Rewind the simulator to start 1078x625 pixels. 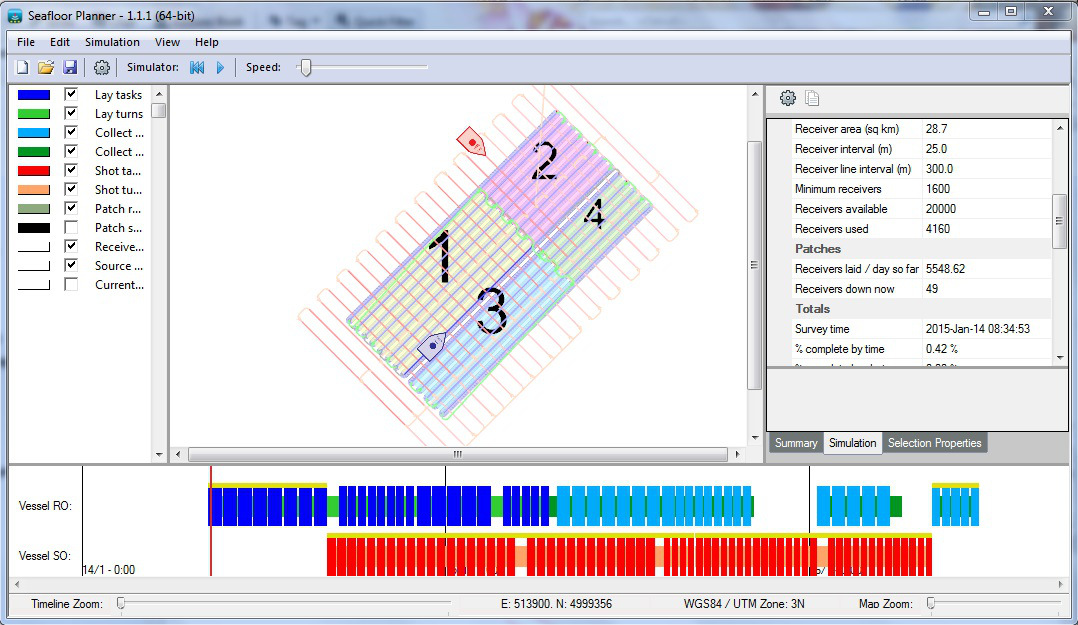coord(197,67)
